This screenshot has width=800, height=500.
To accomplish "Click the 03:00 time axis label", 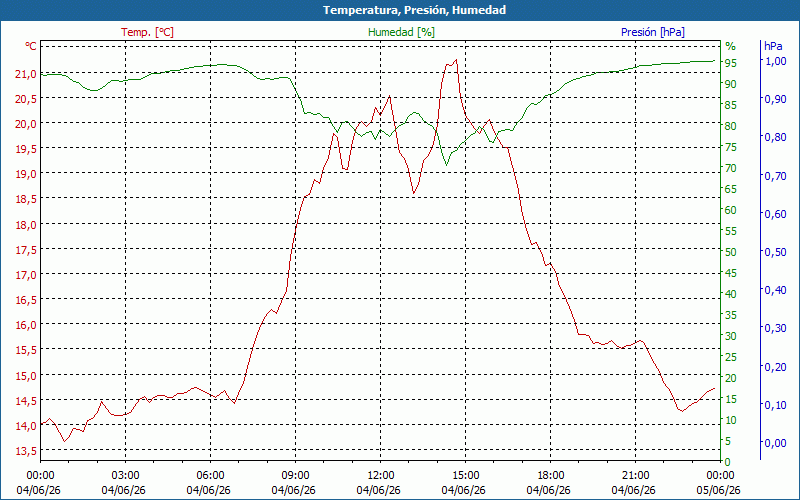I will pos(125,476).
